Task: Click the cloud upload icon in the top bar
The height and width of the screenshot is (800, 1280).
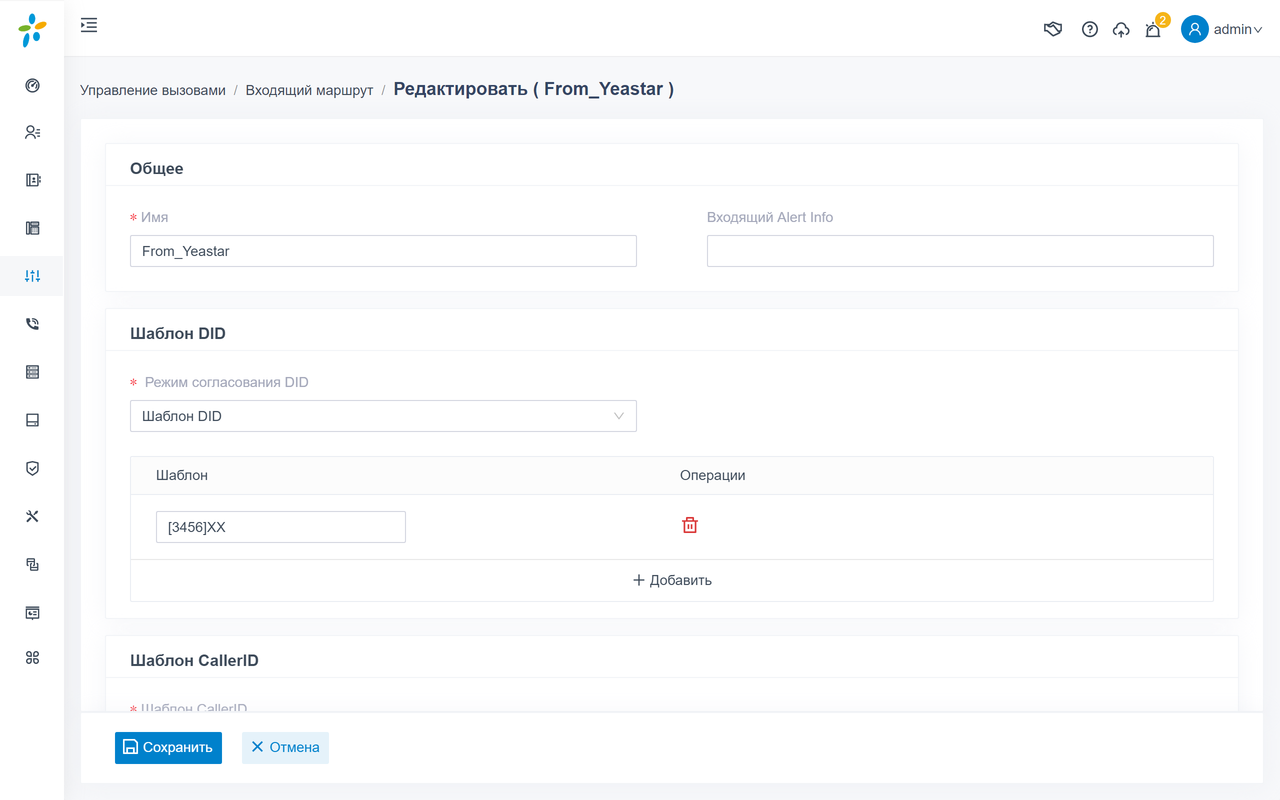Action: (1121, 30)
